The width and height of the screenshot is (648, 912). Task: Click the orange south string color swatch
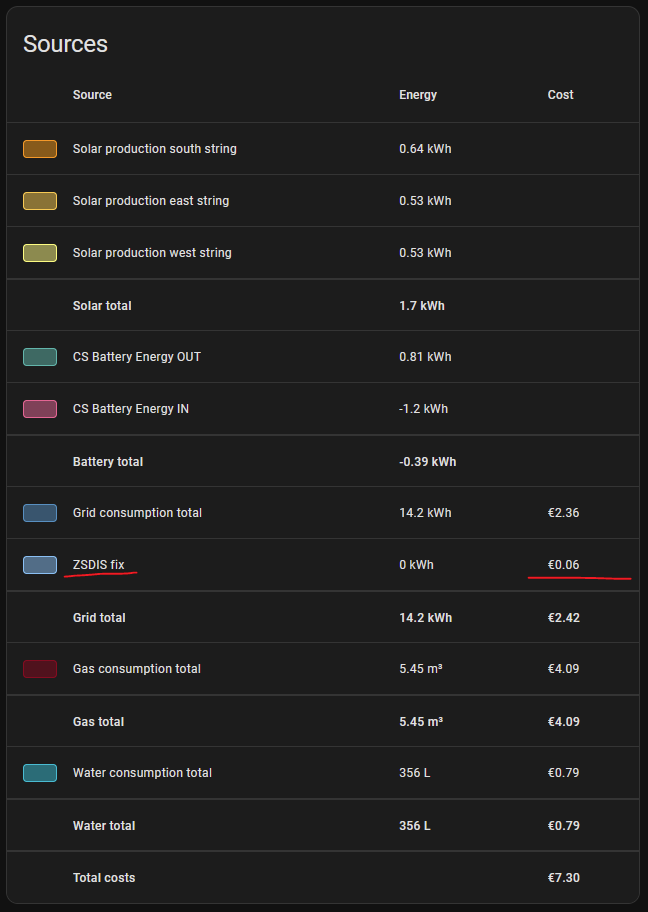pyautogui.click(x=40, y=149)
